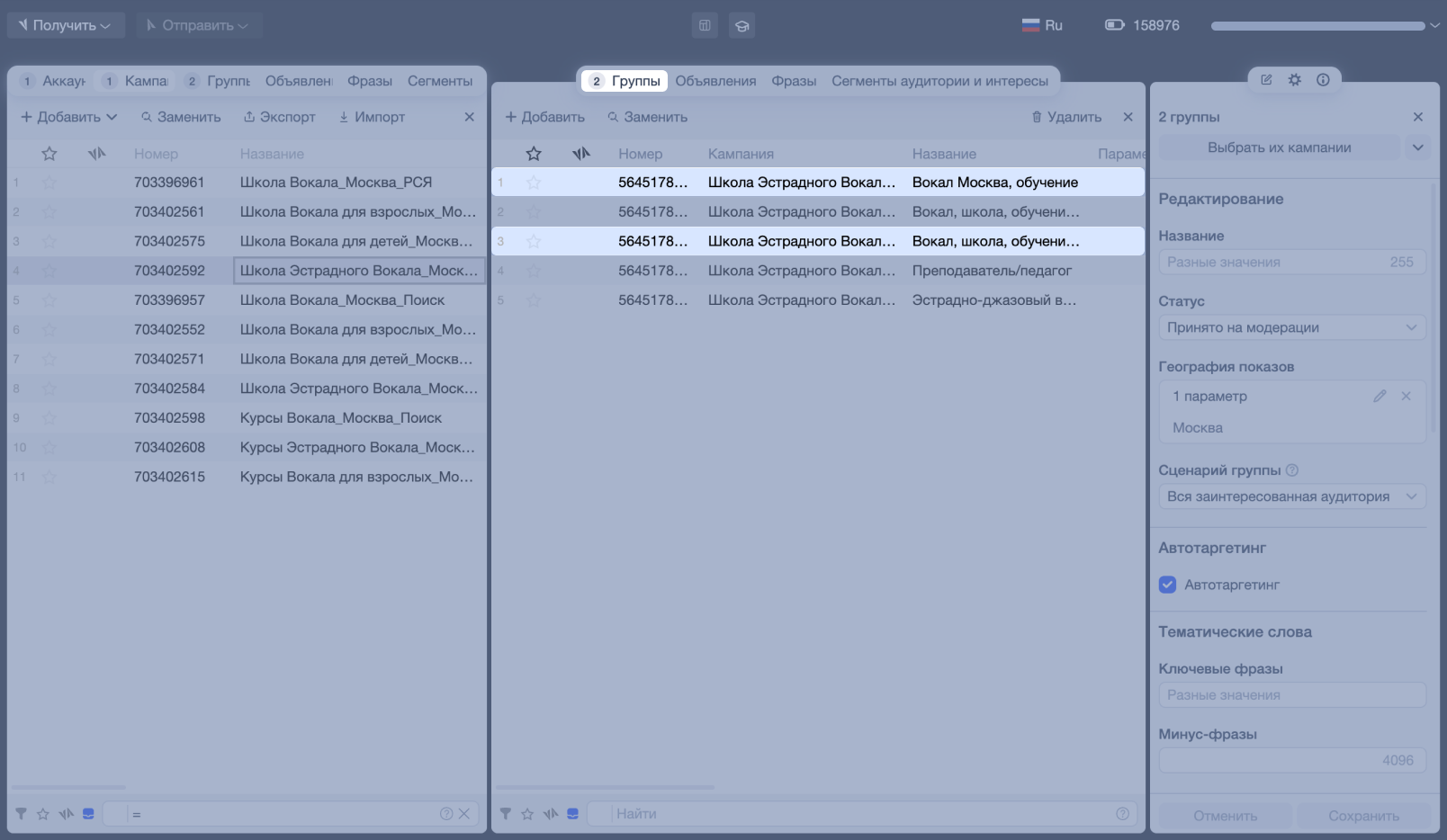This screenshot has width=1447, height=840.
Task: Edit geography parameter with pencil icon
Action: (1380, 396)
